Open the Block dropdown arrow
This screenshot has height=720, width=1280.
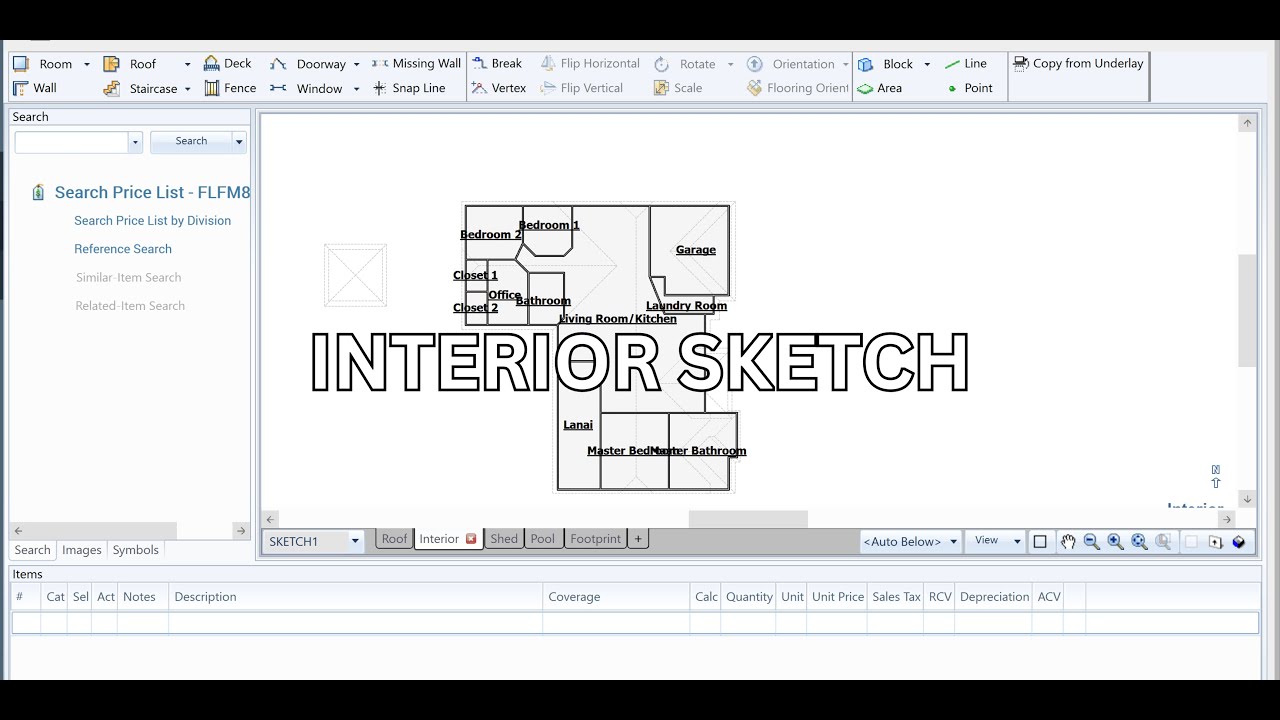pos(927,64)
